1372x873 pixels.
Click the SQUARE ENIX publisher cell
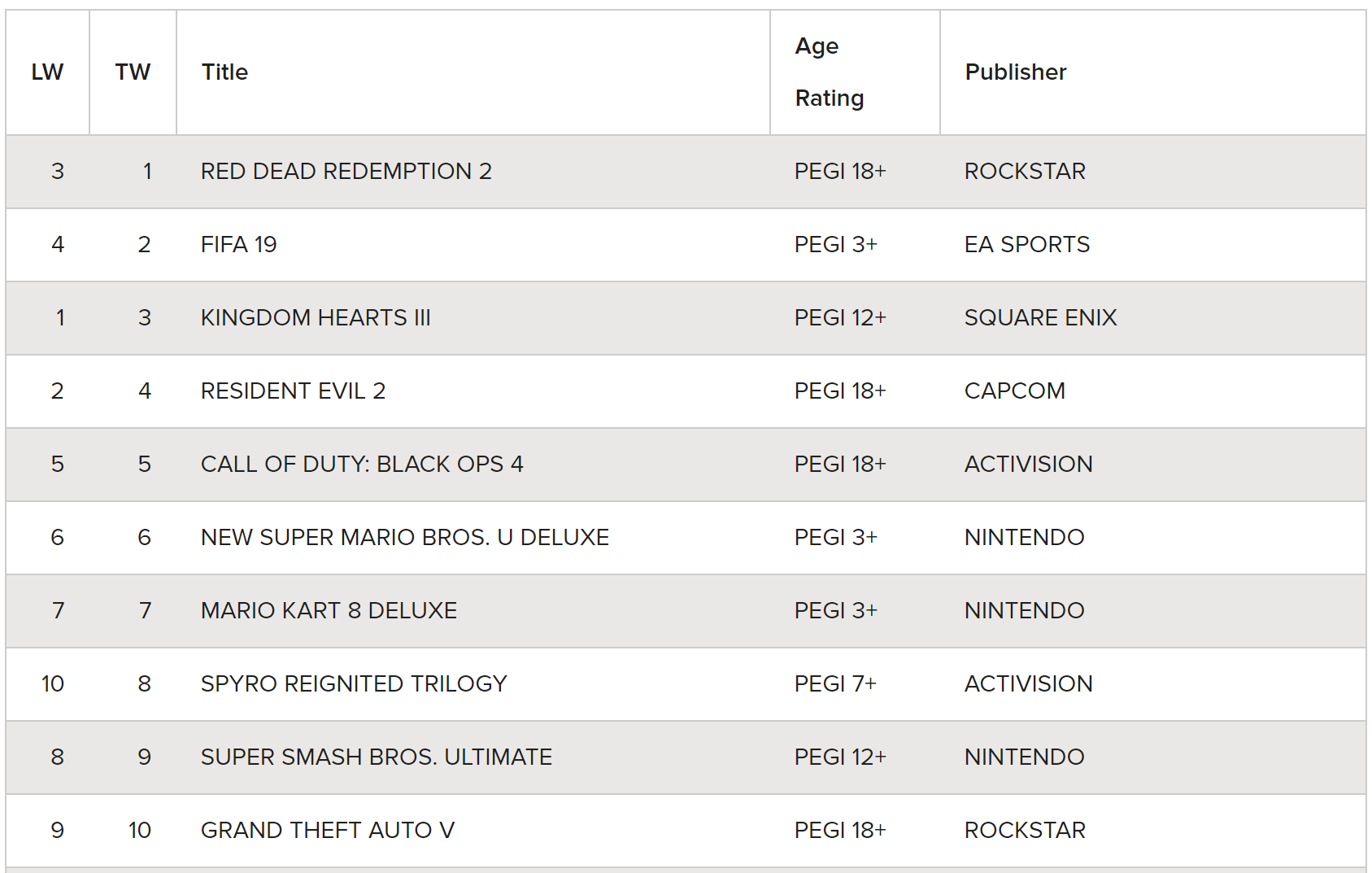[x=1152, y=318]
